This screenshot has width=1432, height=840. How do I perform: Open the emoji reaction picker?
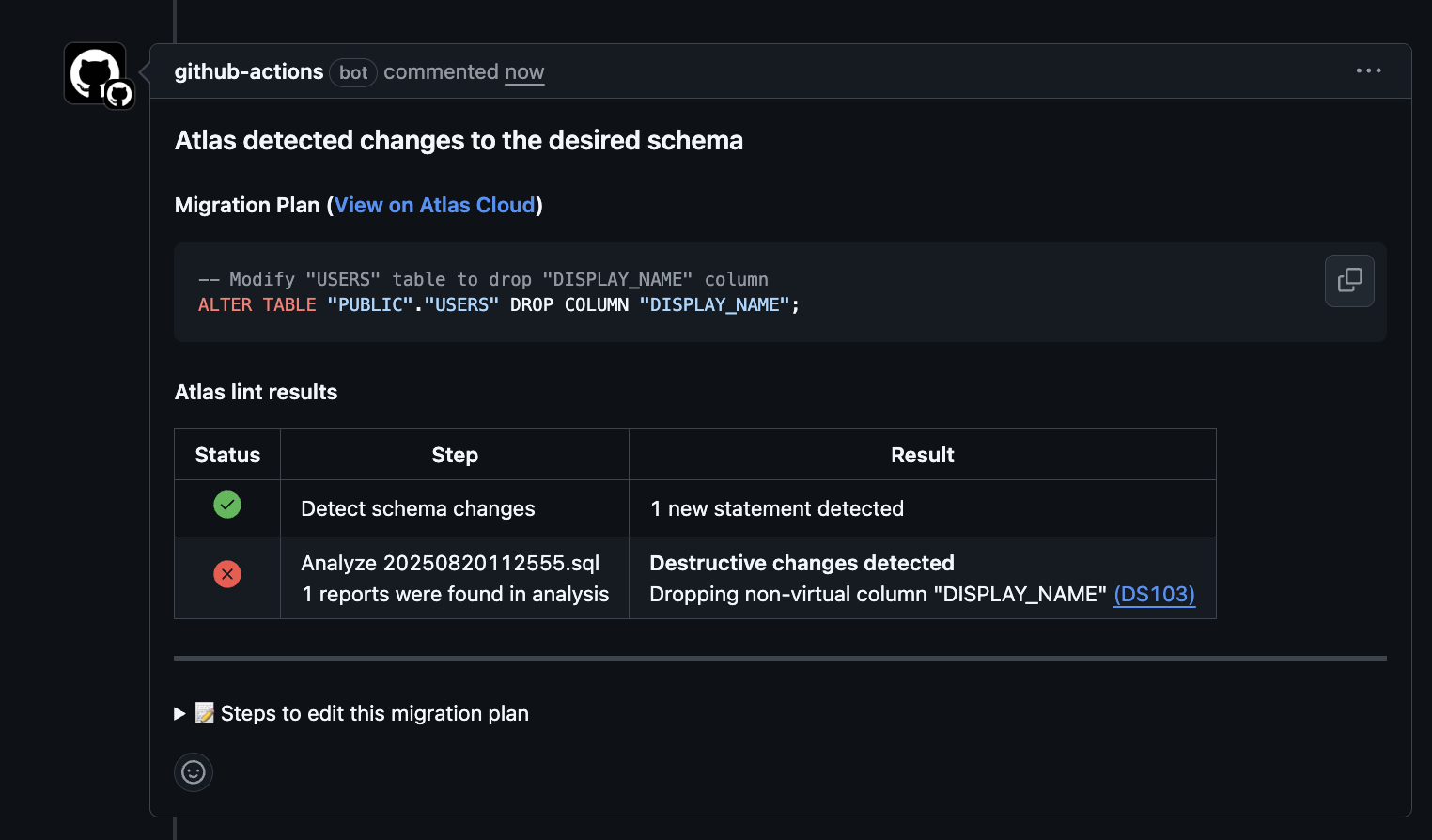pos(193,771)
